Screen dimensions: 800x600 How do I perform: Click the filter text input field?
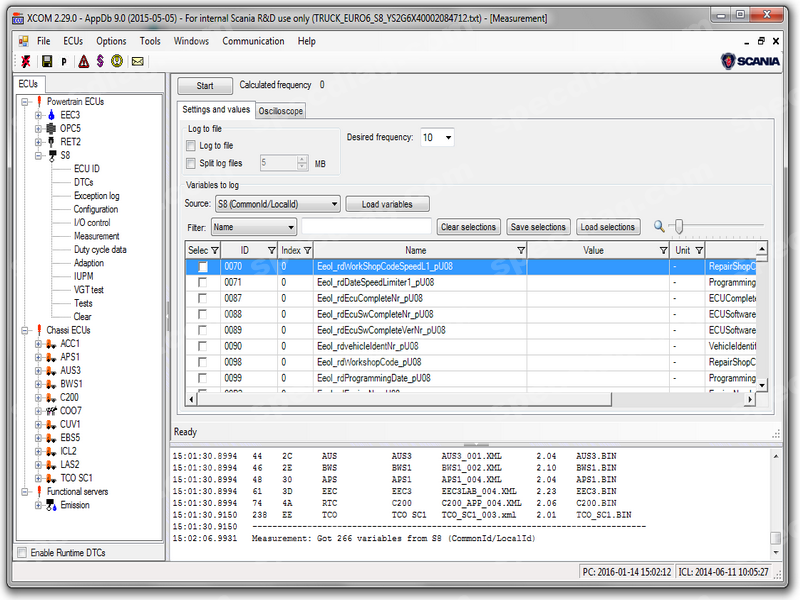366,227
